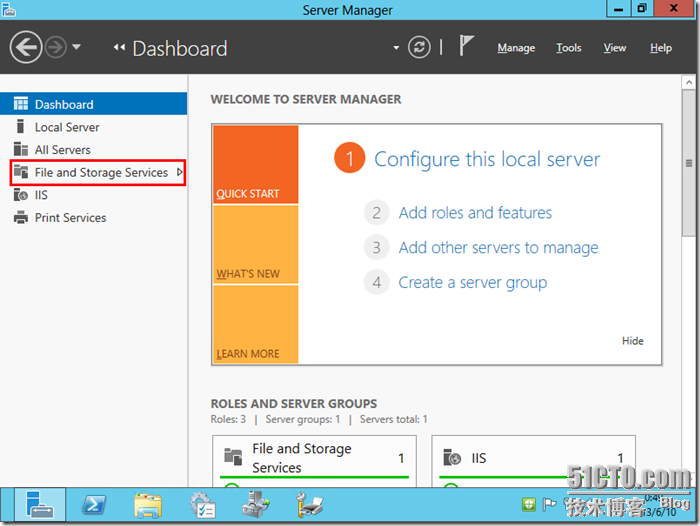Screen dimensions: 700x526
Task: Select IIS in the sidebar
Action: point(94,195)
